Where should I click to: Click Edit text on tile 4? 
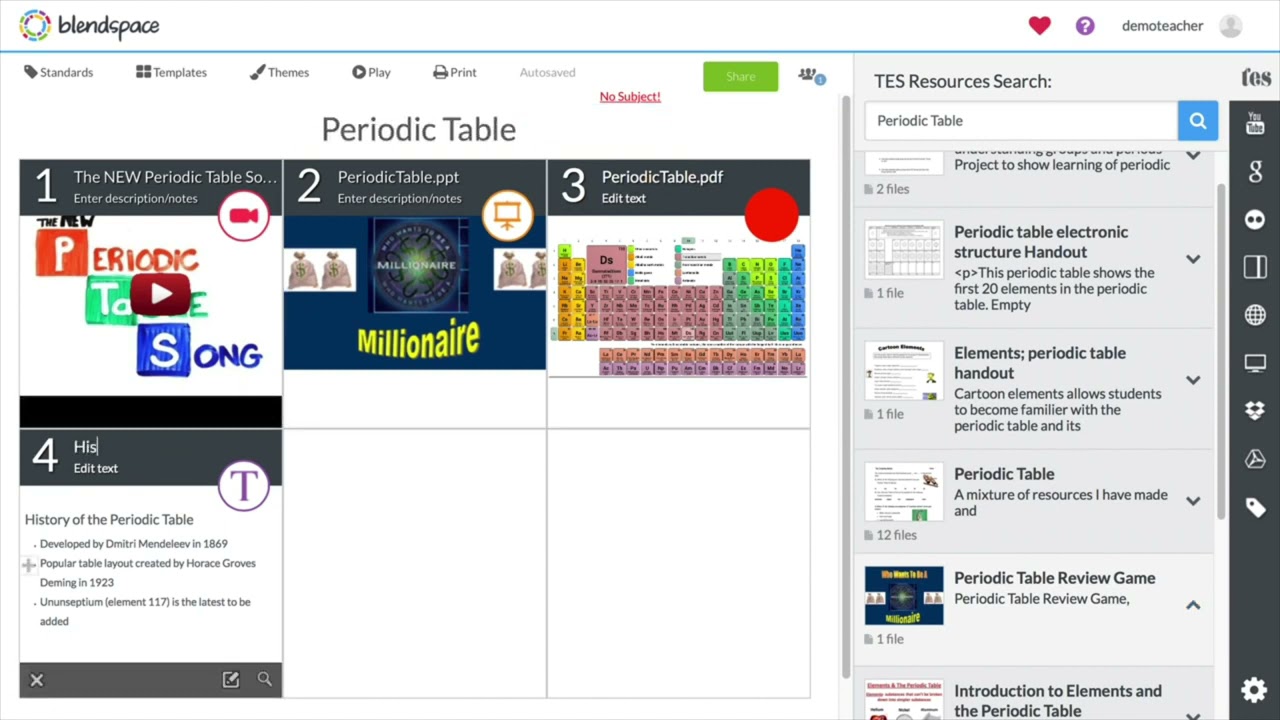[96, 468]
